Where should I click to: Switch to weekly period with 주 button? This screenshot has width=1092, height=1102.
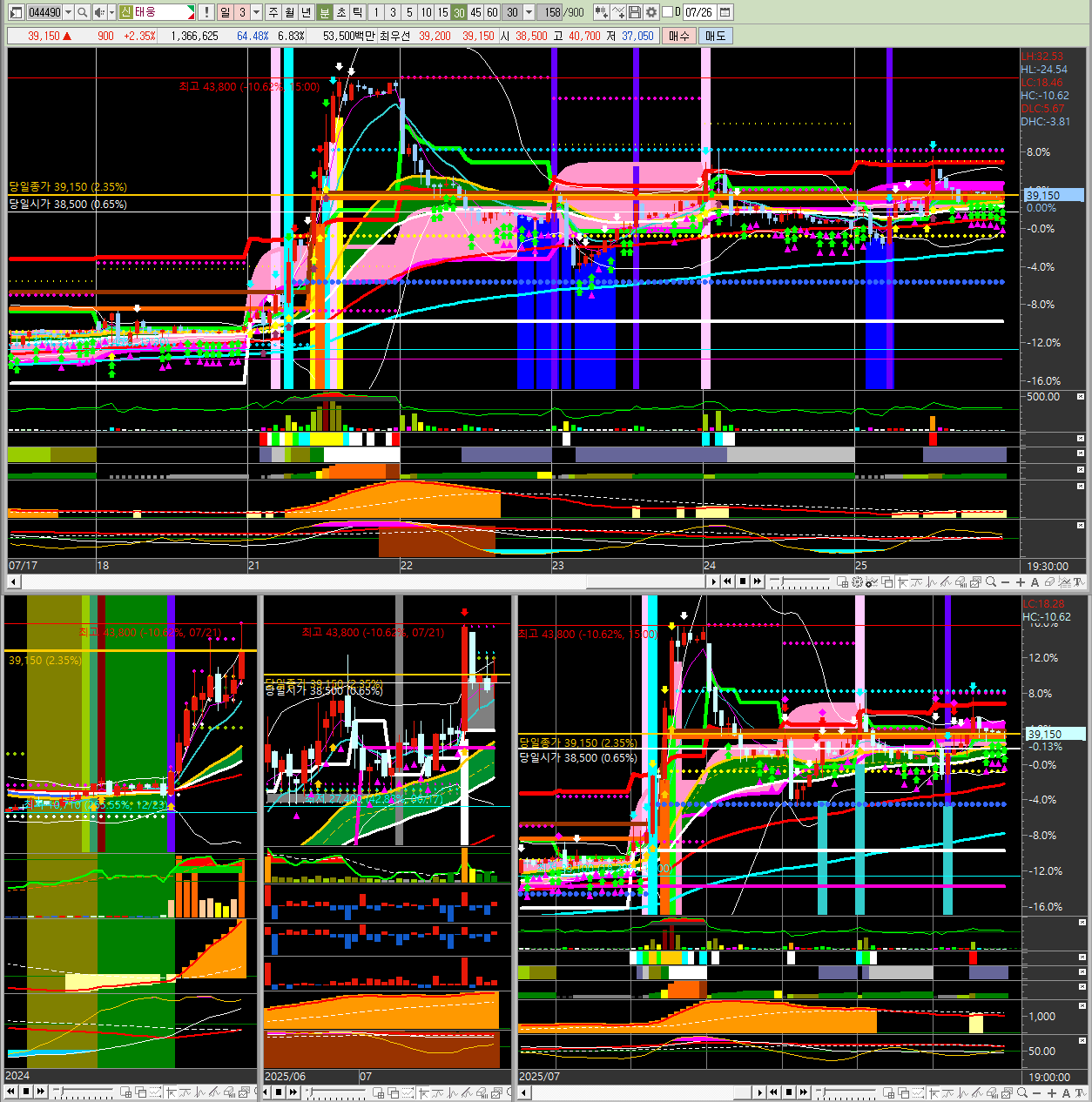tap(273, 12)
